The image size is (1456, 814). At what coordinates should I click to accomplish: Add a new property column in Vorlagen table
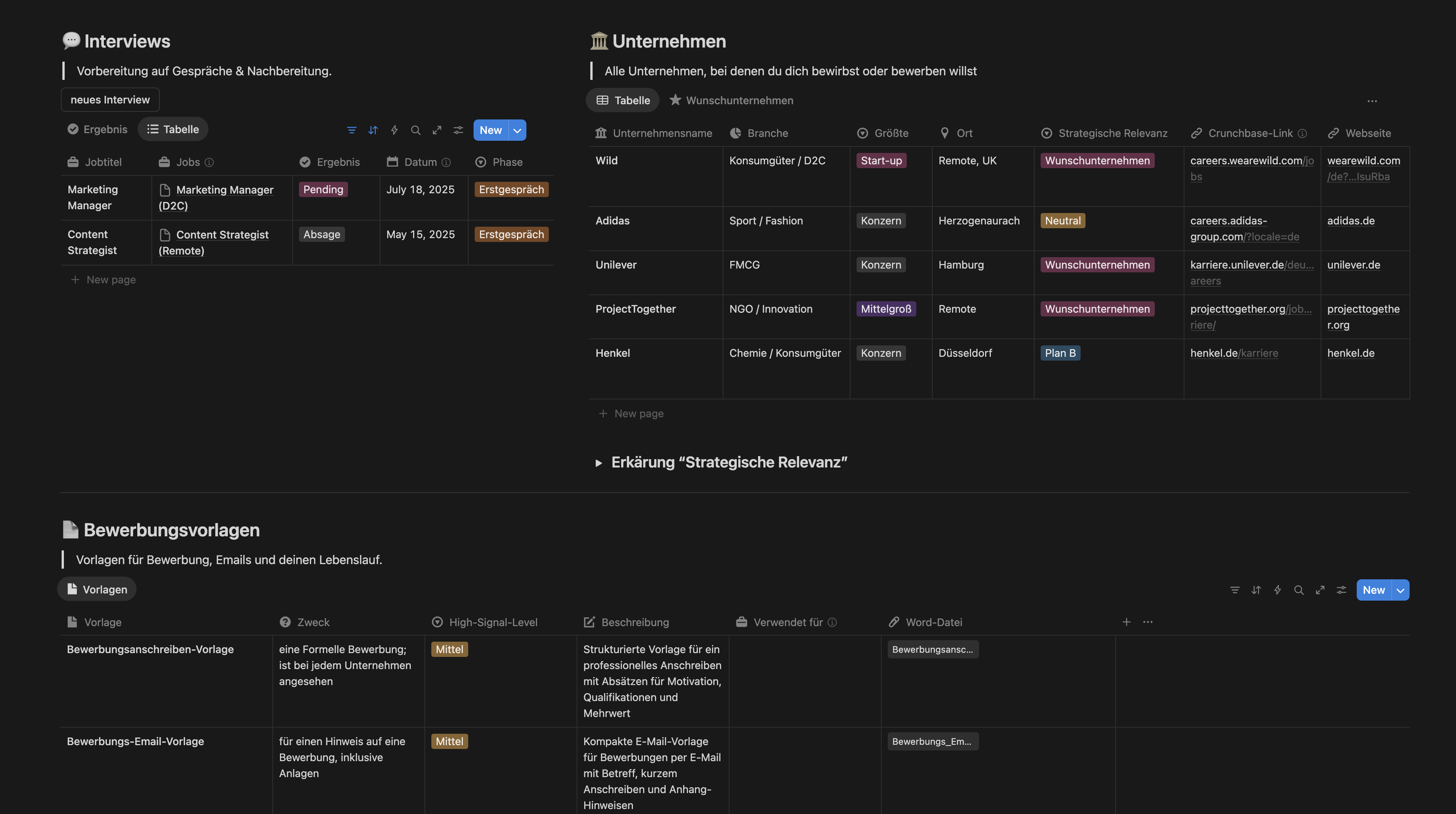click(1127, 622)
